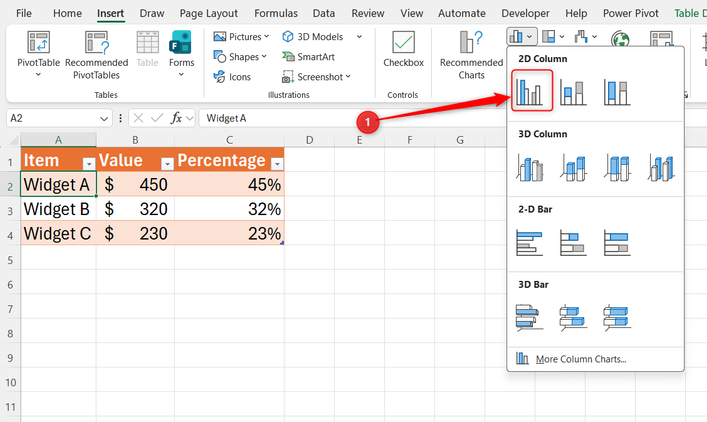Viewport: 707px width, 422px height.
Task: Click the Maps chart globe icon
Action: (620, 39)
